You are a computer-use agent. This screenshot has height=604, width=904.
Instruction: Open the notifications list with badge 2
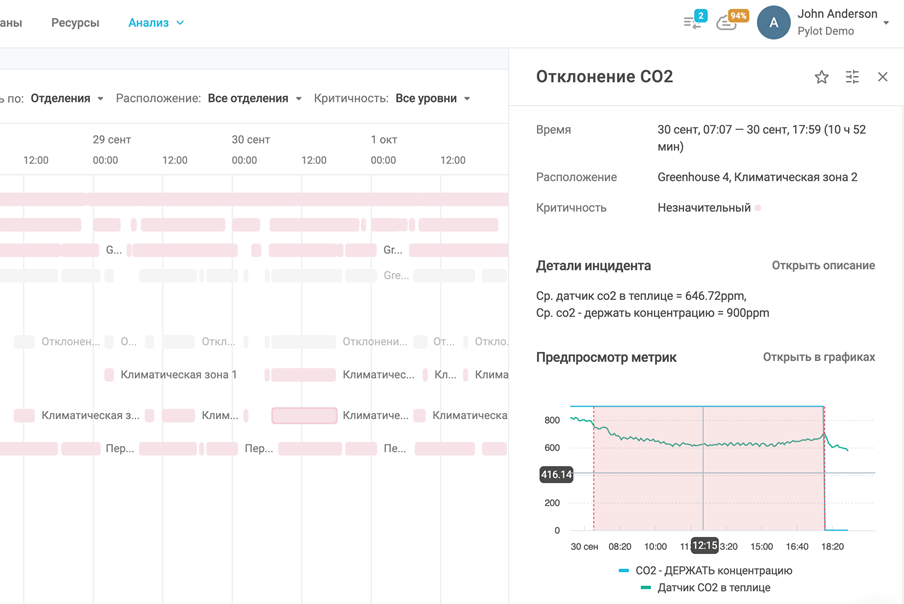tap(693, 21)
